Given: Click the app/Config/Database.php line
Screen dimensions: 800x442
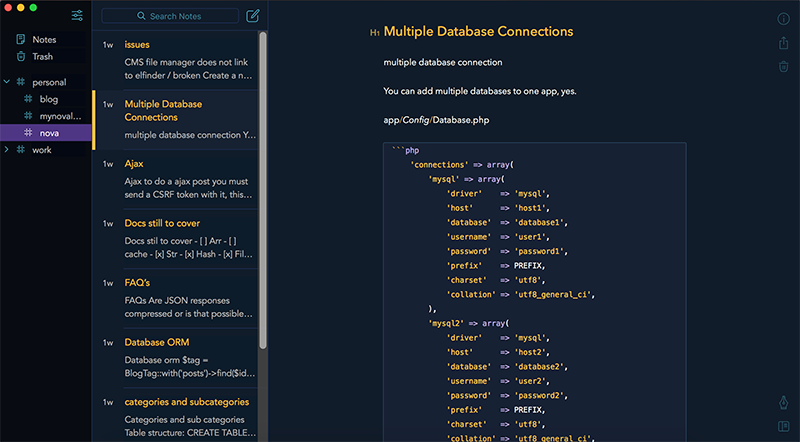Looking at the screenshot, I should point(436,120).
